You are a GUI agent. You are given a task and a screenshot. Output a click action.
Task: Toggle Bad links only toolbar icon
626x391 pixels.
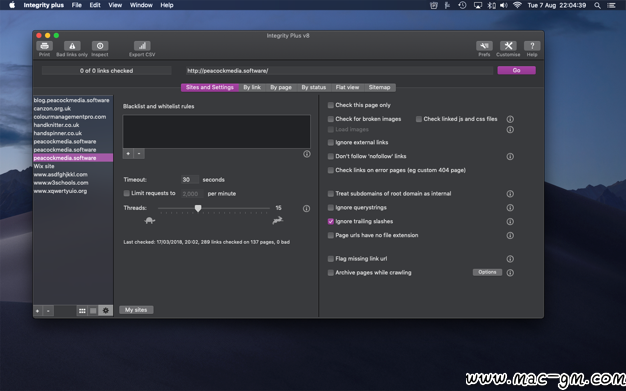pyautogui.click(x=72, y=46)
